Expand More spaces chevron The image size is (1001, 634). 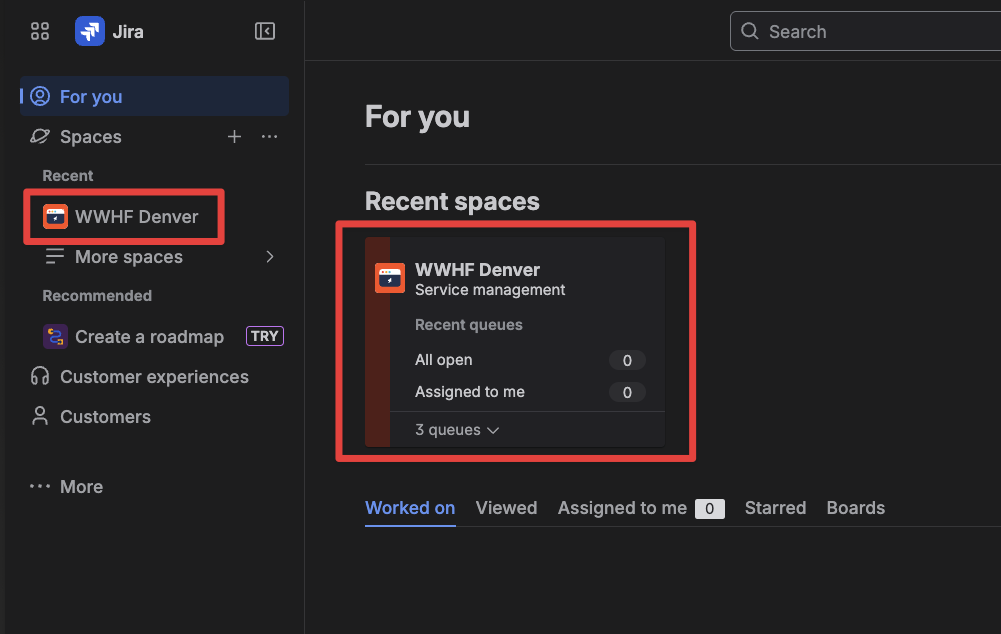(x=269, y=257)
